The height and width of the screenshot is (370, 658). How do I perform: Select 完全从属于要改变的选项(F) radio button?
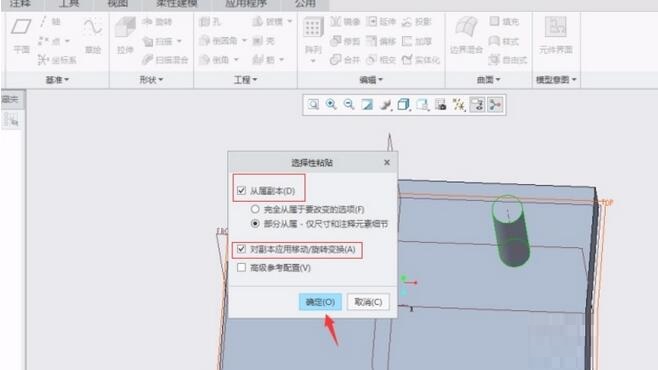click(x=255, y=209)
